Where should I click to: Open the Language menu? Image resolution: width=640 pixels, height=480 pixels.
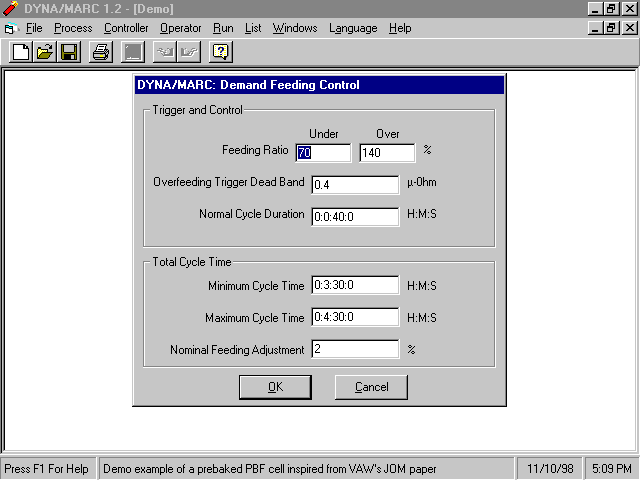(353, 28)
